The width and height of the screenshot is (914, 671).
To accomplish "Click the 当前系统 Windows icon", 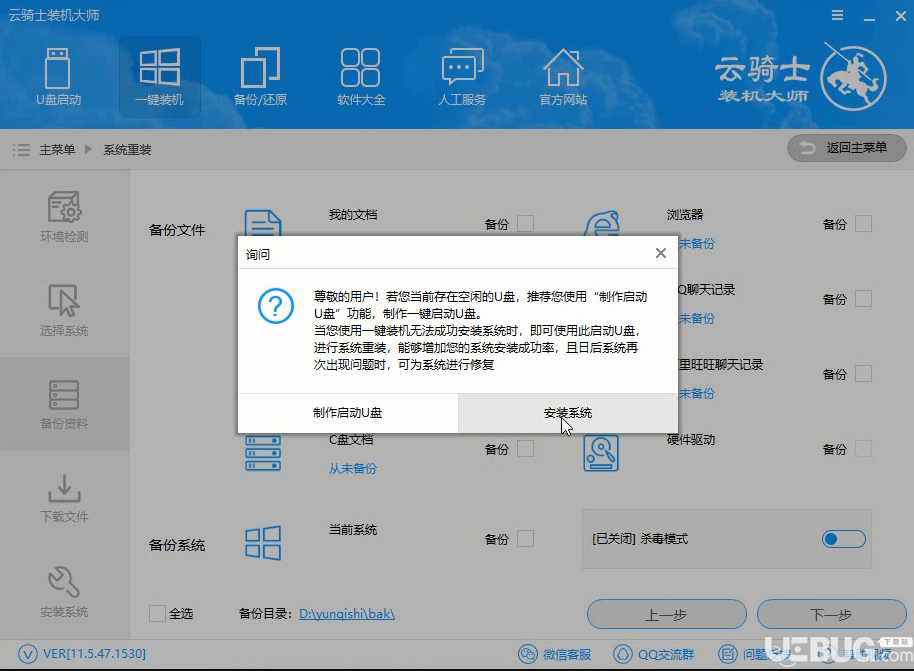I will [263, 543].
